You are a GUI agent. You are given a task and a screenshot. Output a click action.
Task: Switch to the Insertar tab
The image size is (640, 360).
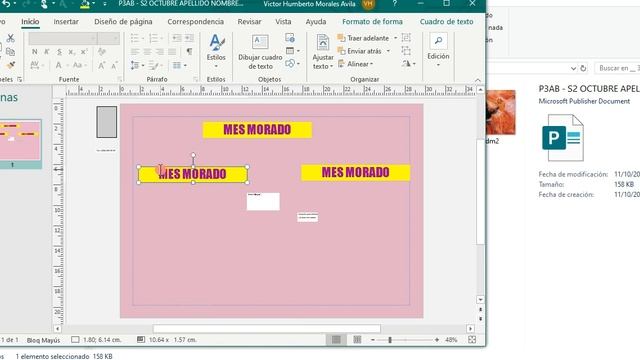(x=66, y=22)
